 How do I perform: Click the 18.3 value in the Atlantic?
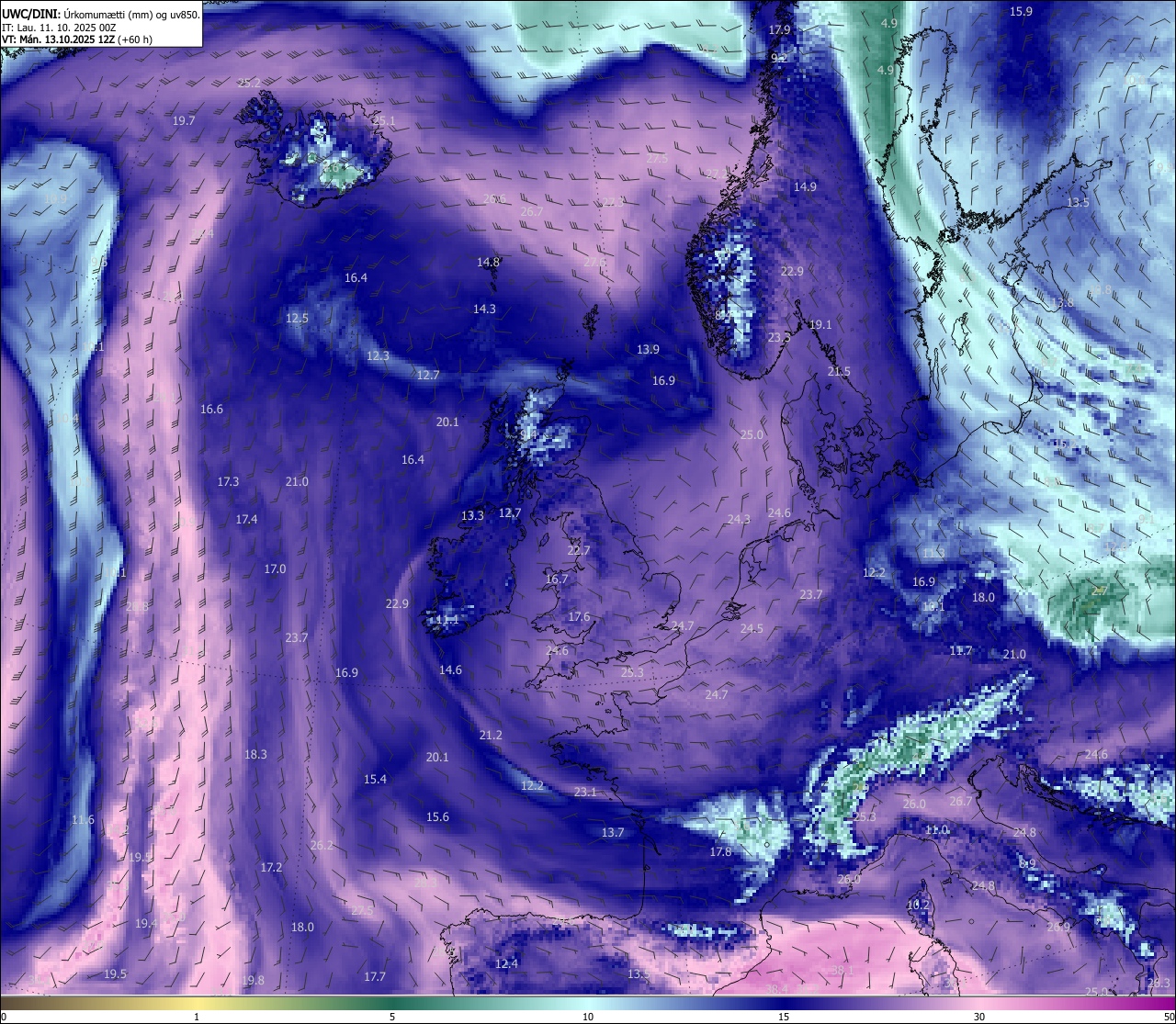pos(255,754)
